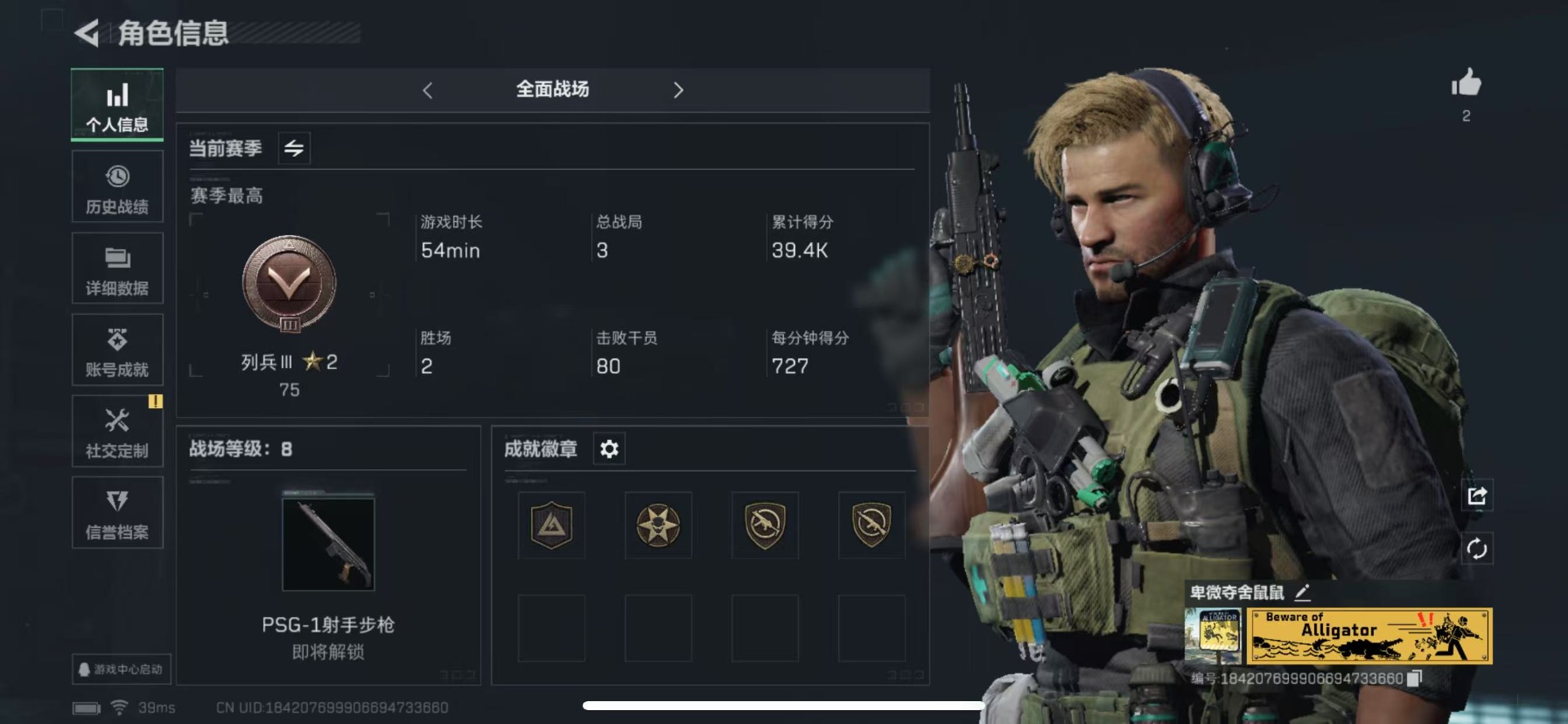
Task: Go back using the arrow beside 角色信息
Action: pyautogui.click(x=87, y=33)
